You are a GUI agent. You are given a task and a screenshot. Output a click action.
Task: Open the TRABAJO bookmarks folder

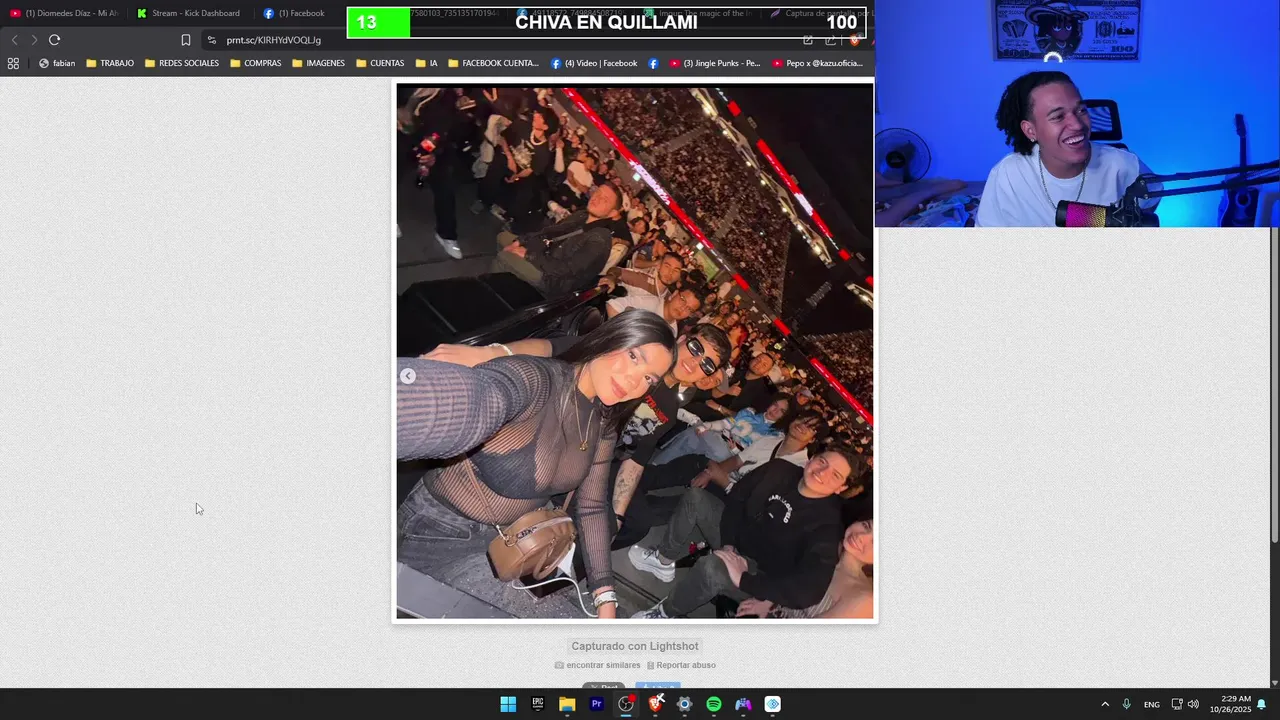coord(110,63)
